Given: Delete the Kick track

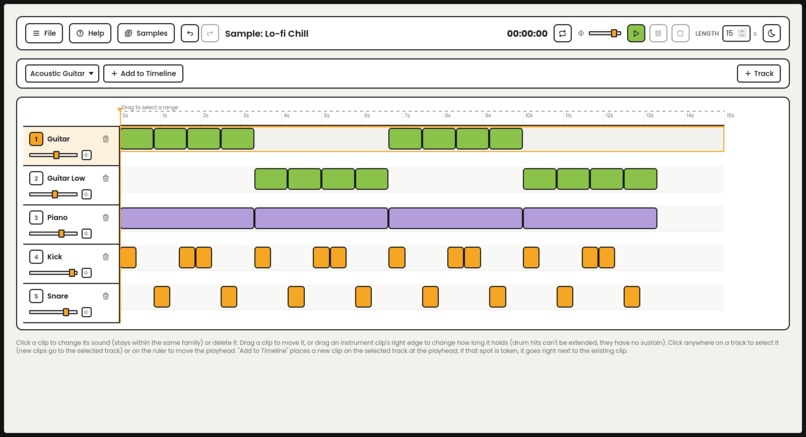Looking at the screenshot, I should (106, 257).
